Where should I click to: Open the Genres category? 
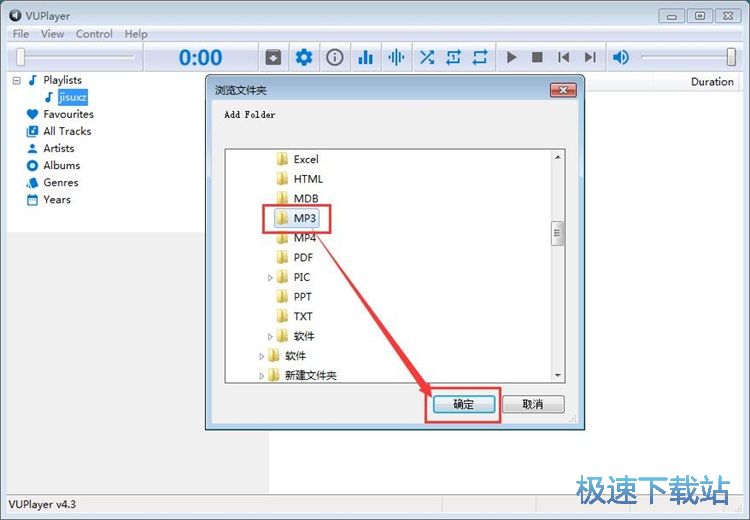(60, 183)
